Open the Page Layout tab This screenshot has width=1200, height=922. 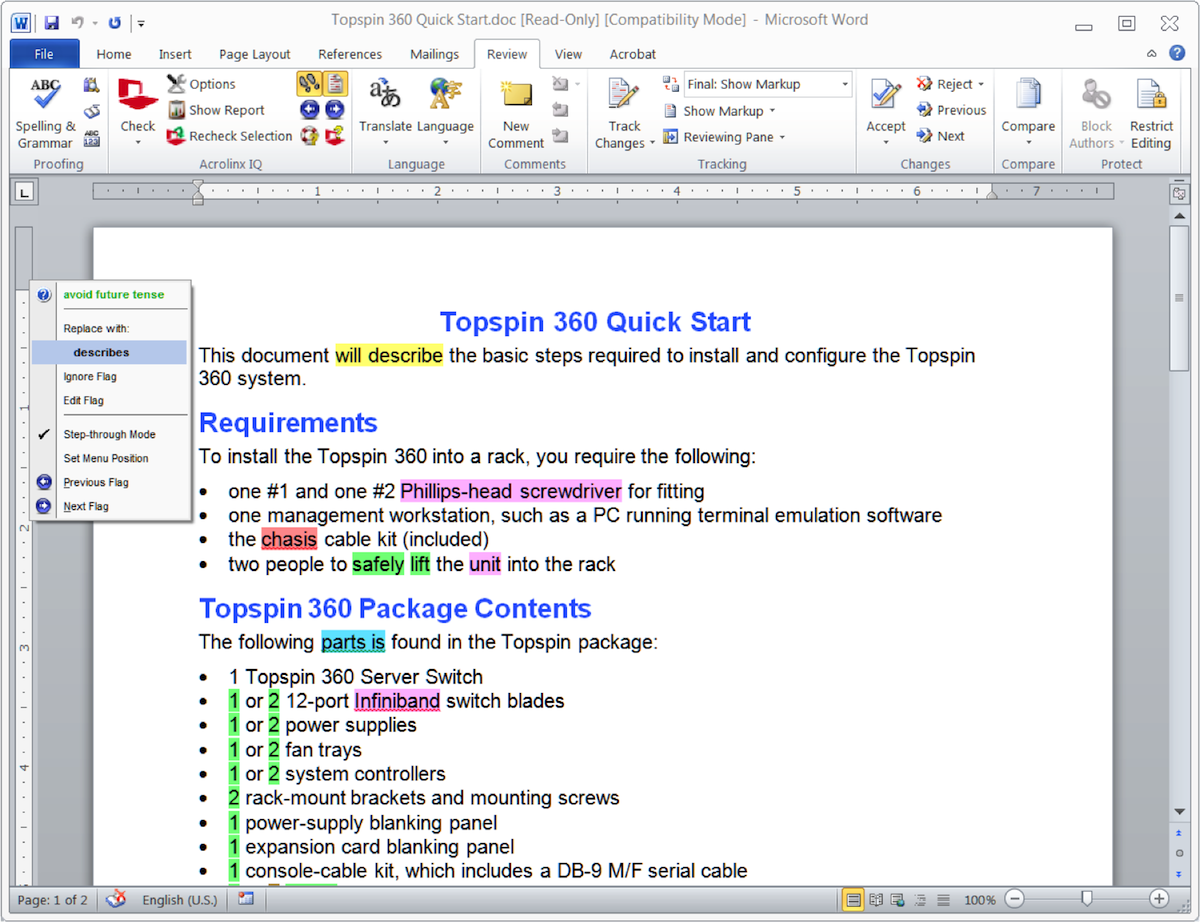[255, 54]
